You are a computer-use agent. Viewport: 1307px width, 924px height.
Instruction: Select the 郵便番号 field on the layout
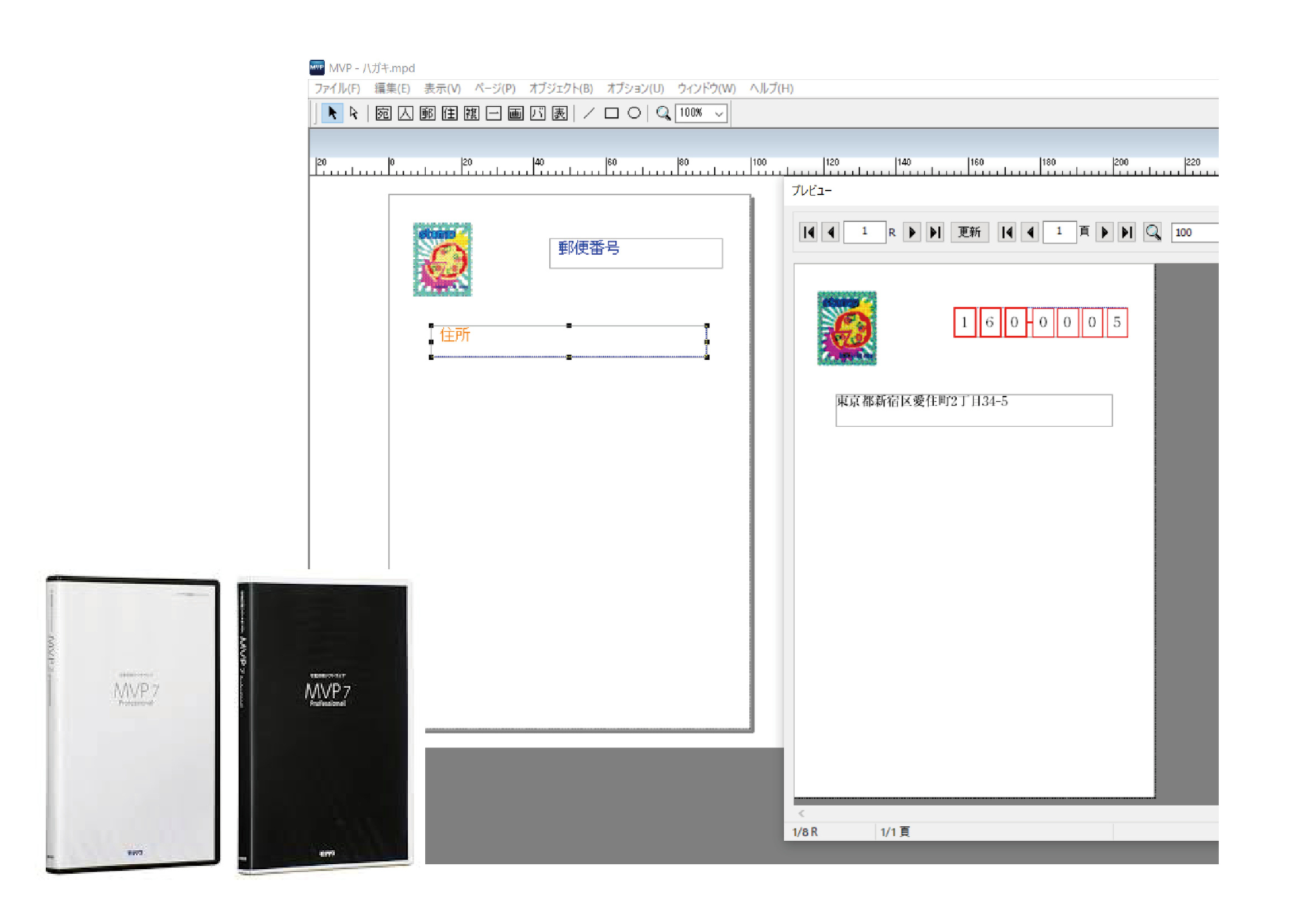pos(636,253)
